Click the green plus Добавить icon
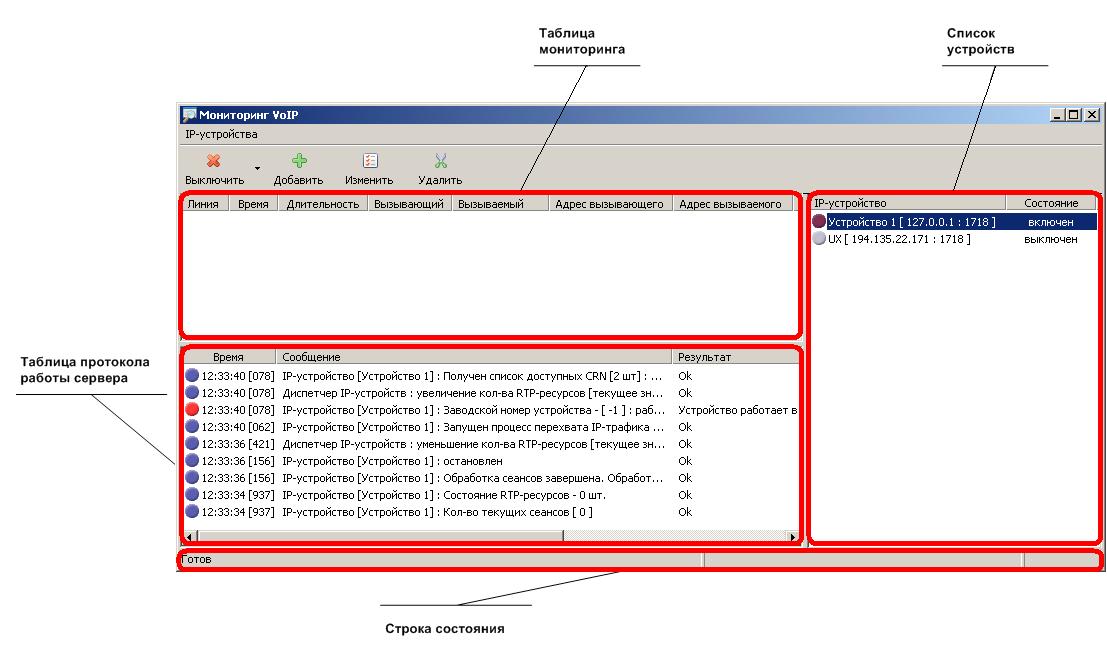Image resolution: width=1107 pixels, height=657 pixels. pos(299,161)
